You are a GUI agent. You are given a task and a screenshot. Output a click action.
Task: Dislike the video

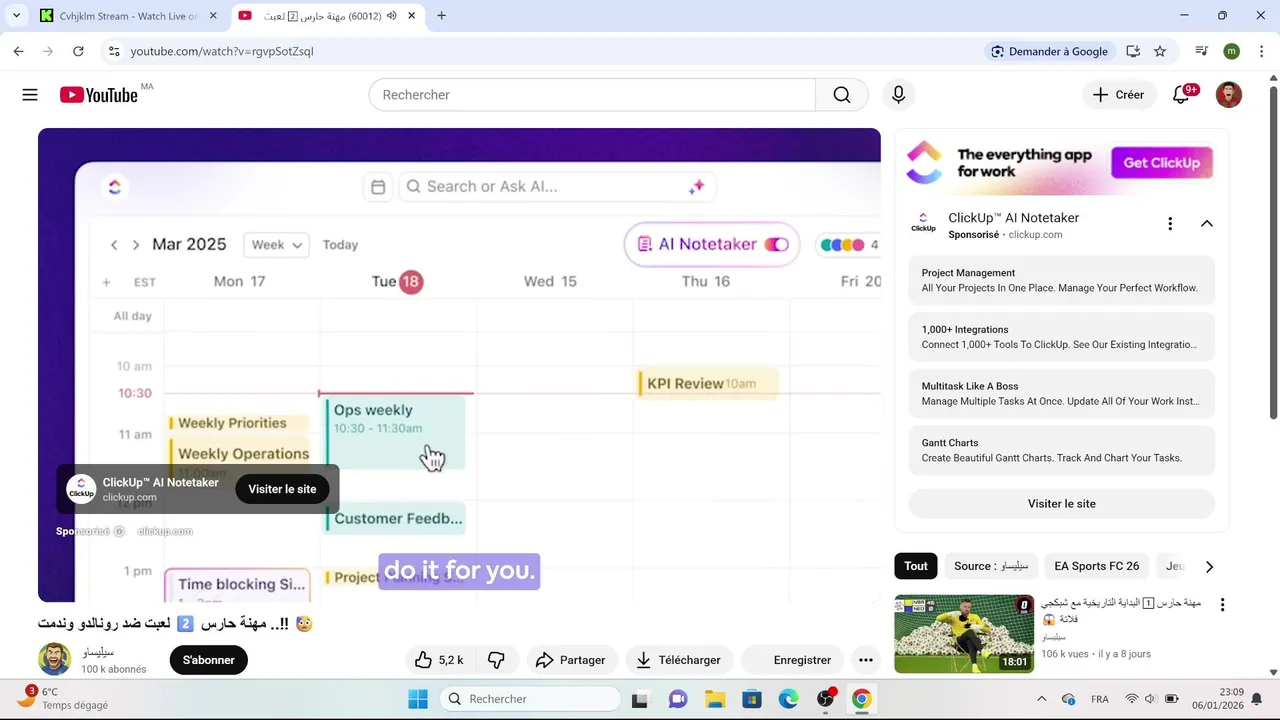[x=496, y=660]
